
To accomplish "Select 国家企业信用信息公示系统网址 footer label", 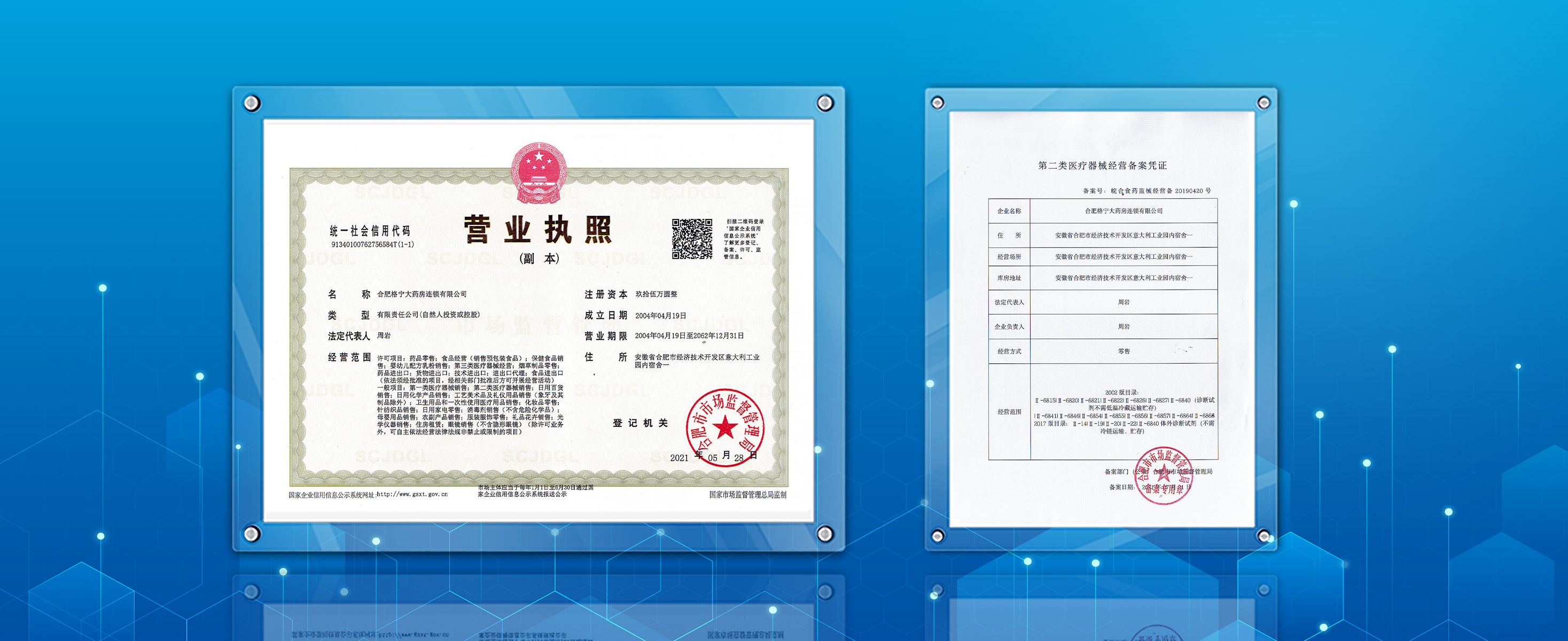I will point(332,495).
